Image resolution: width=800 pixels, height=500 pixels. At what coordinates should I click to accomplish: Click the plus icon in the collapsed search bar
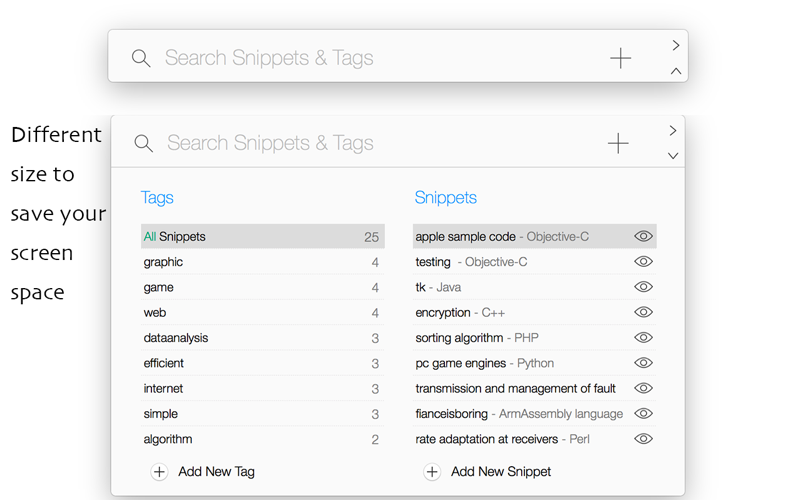pos(620,58)
